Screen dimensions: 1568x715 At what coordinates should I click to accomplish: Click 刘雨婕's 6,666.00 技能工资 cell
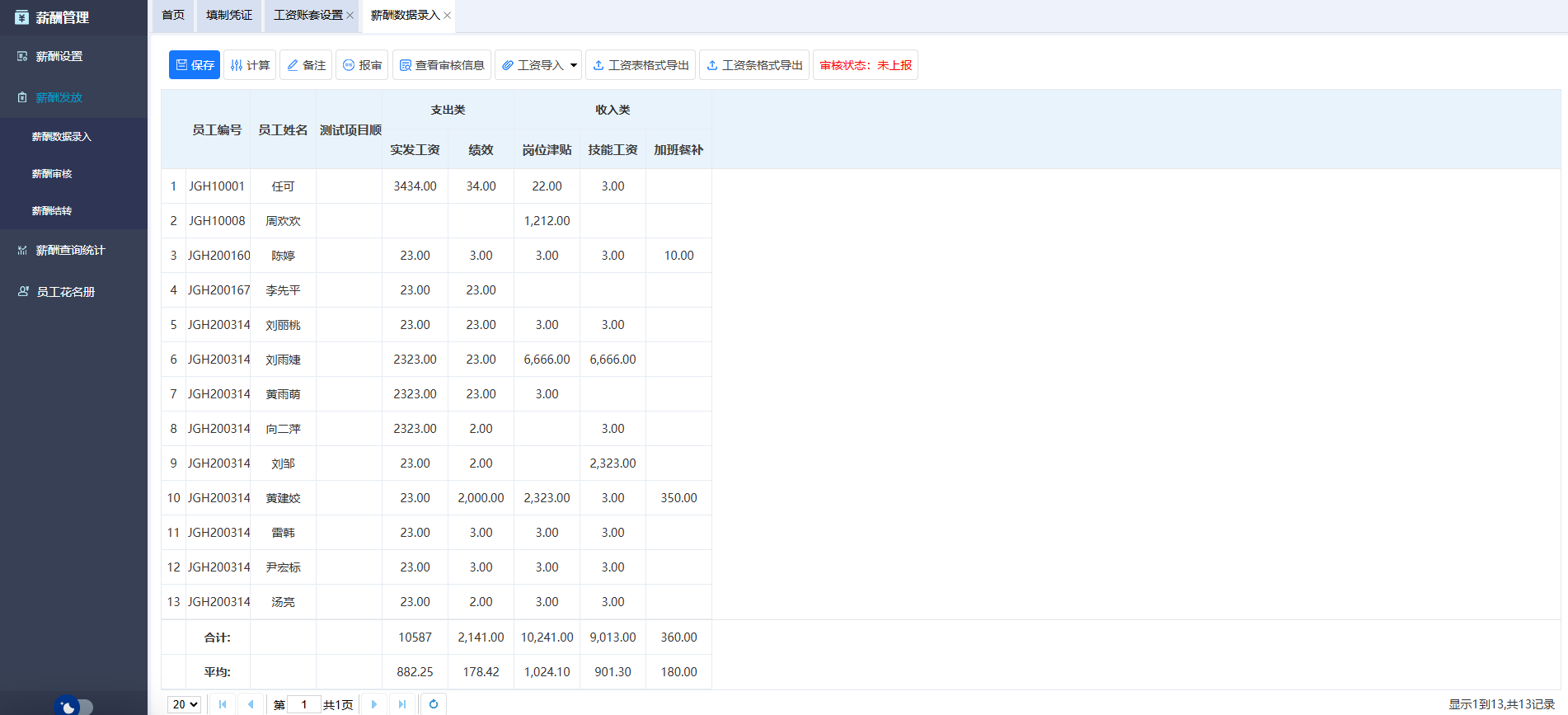613,360
